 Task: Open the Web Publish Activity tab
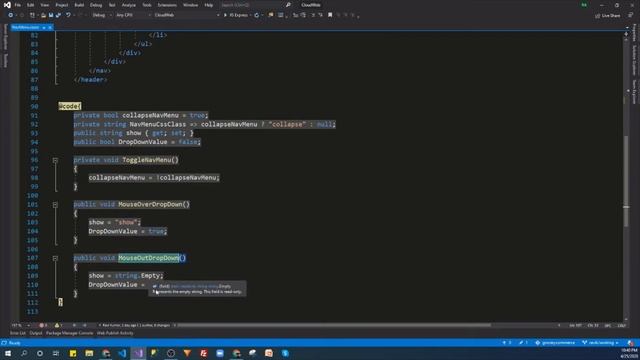[x=115, y=333]
